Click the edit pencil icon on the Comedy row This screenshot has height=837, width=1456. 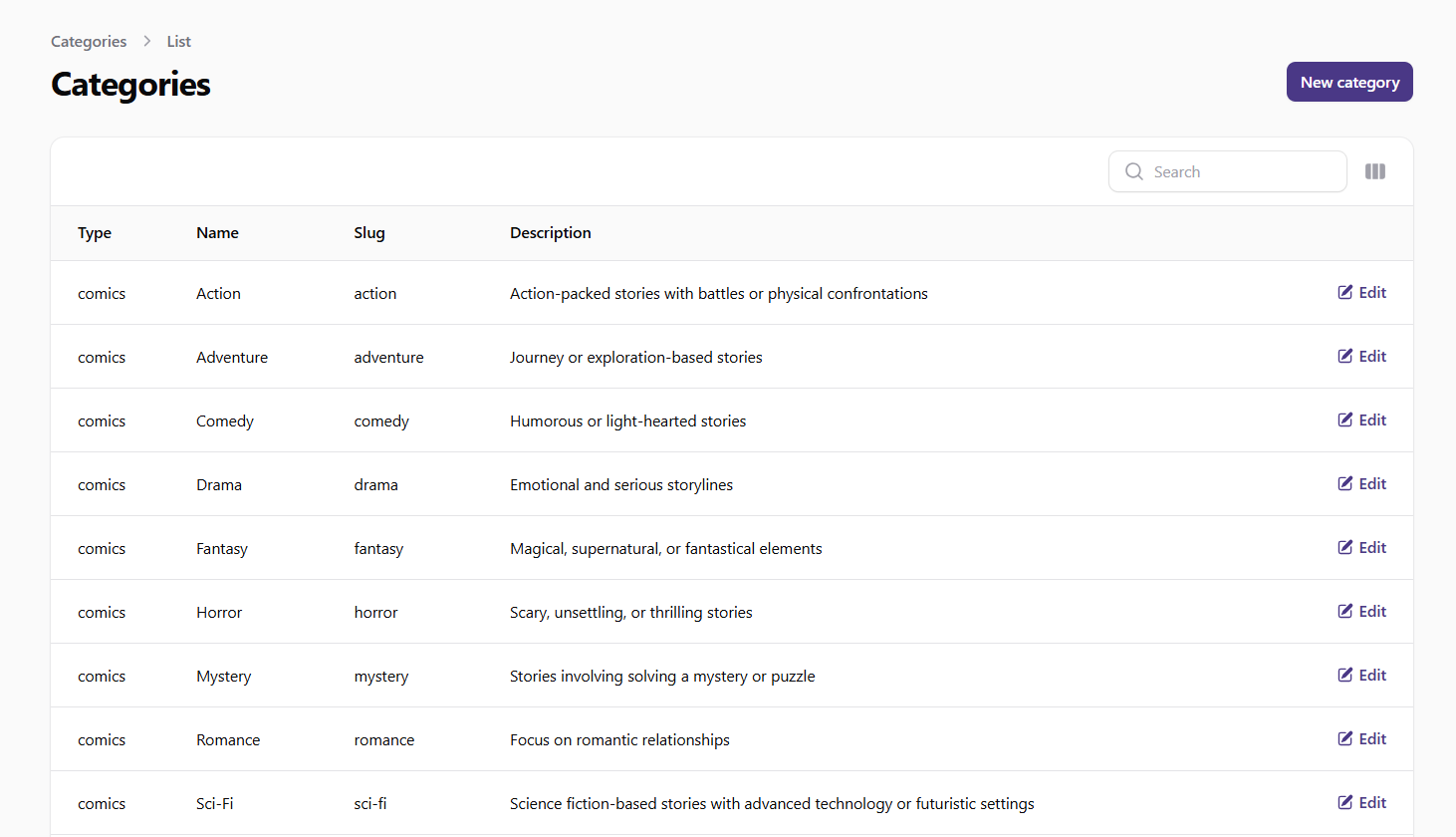(1344, 419)
